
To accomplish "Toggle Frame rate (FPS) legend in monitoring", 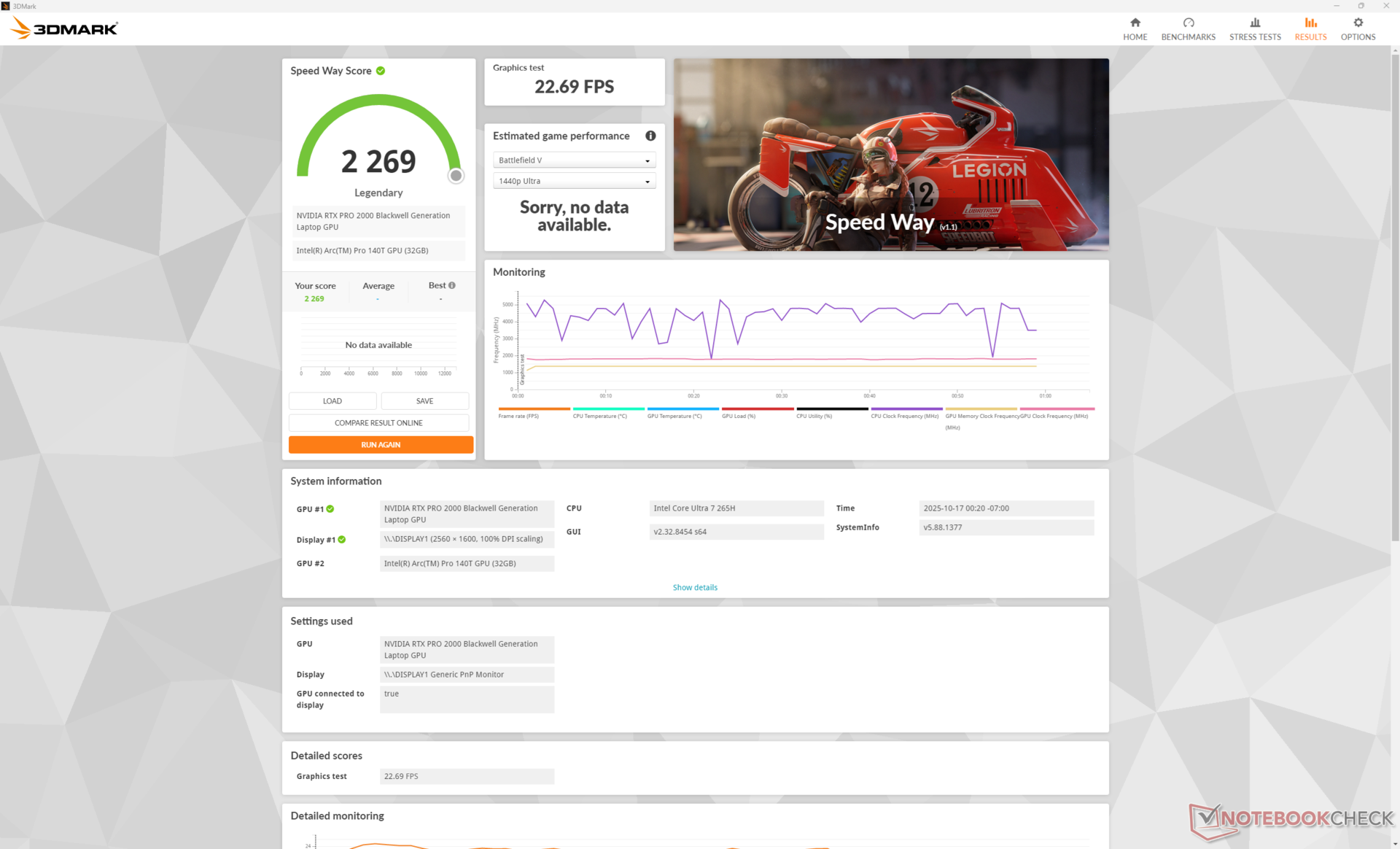I will (x=533, y=409).
